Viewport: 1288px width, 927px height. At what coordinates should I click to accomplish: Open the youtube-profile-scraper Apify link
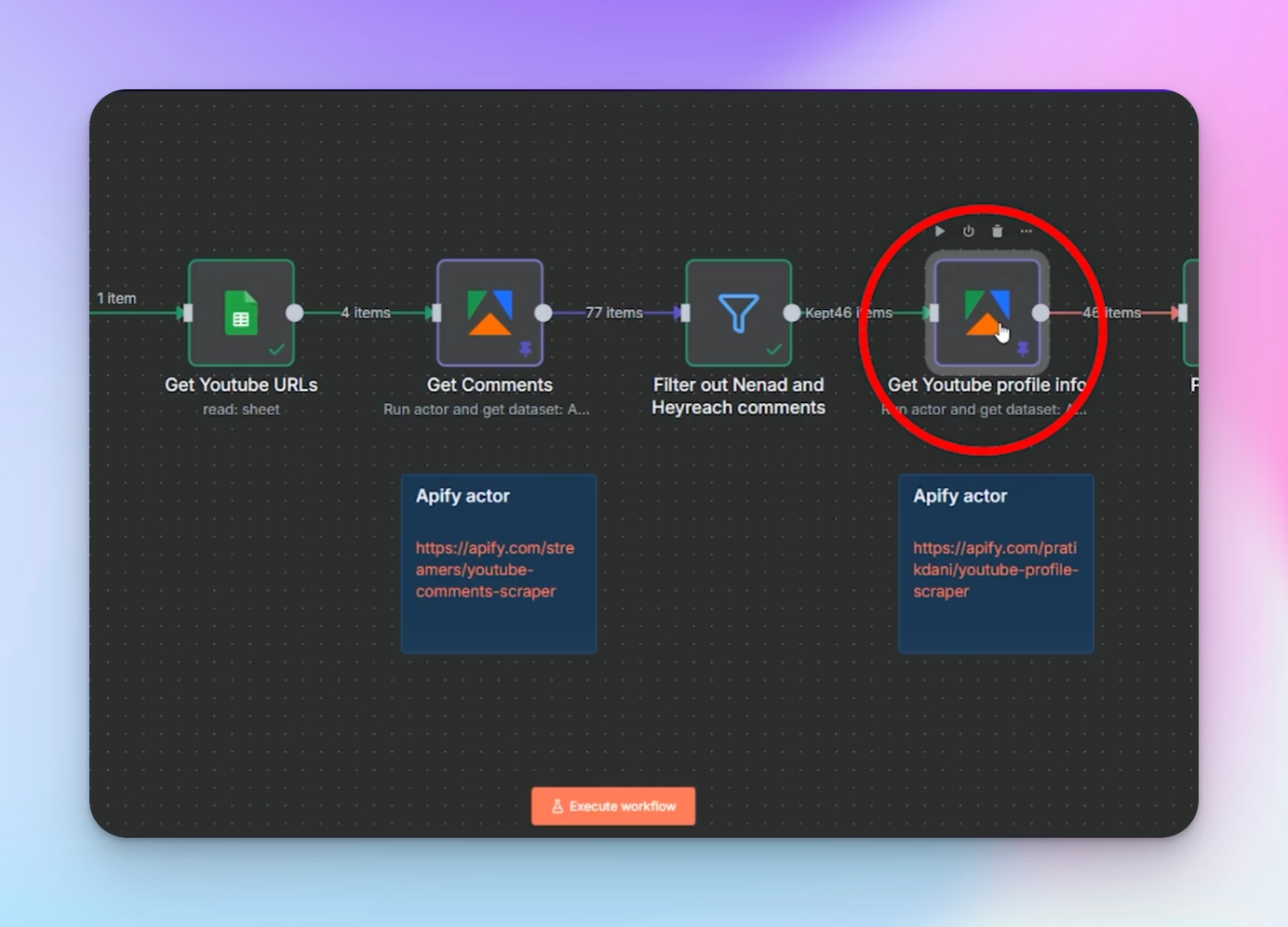pyautogui.click(x=995, y=570)
